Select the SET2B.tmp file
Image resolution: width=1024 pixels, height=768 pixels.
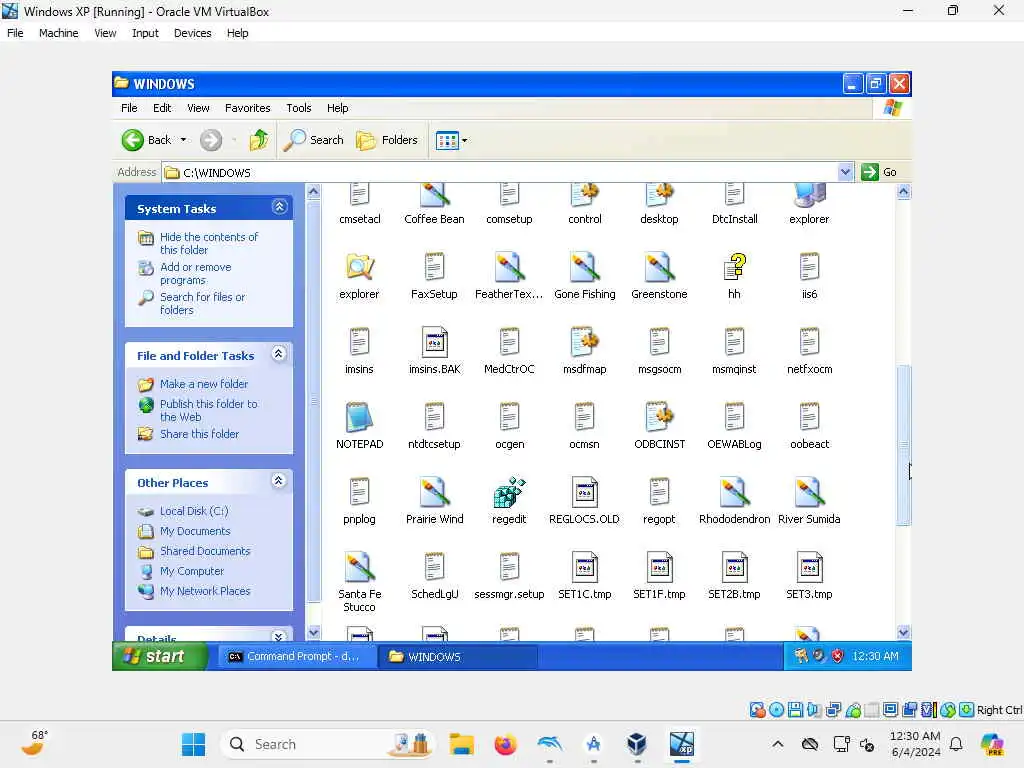pyautogui.click(x=734, y=567)
